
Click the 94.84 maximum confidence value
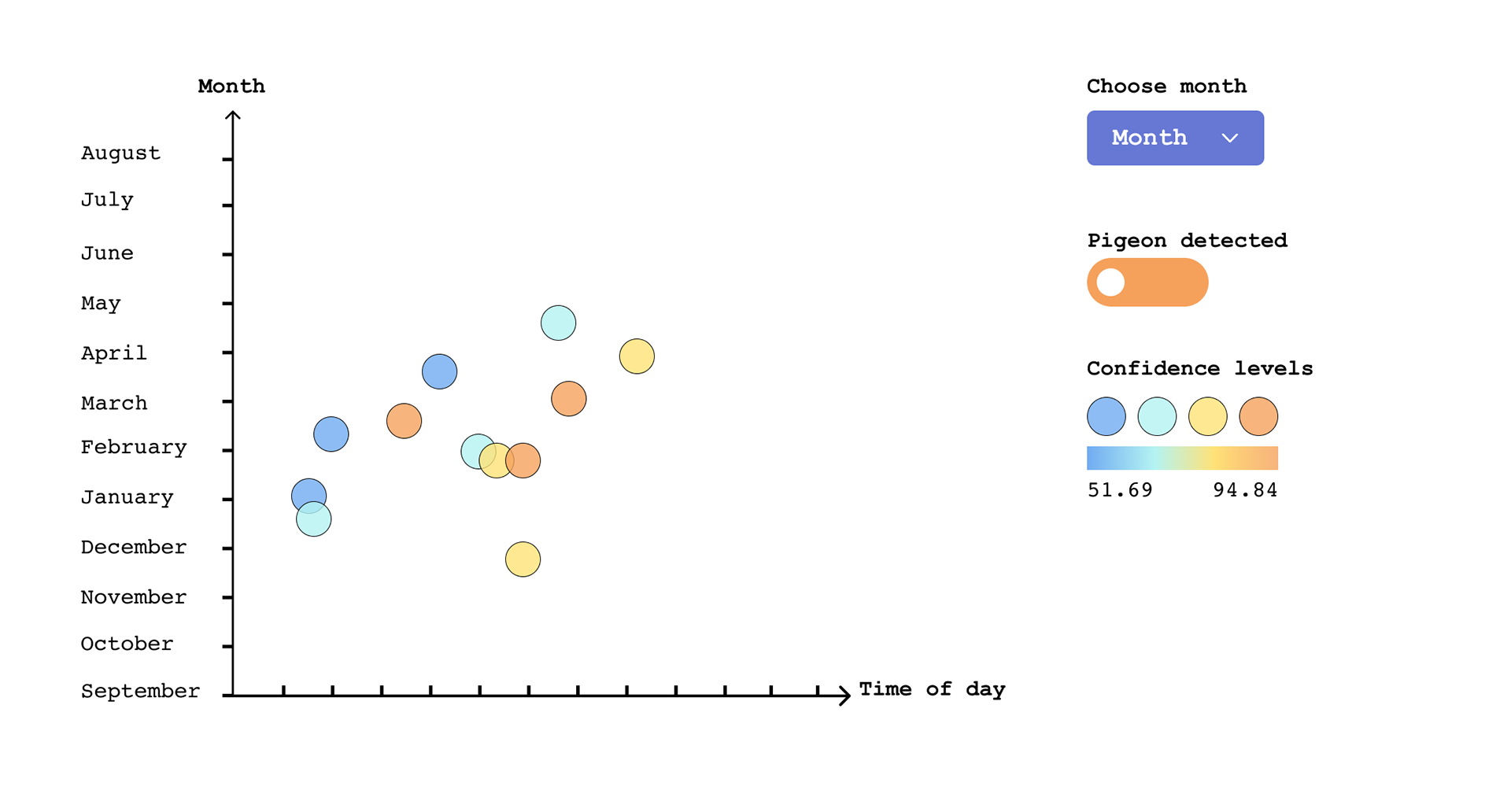coord(1244,490)
